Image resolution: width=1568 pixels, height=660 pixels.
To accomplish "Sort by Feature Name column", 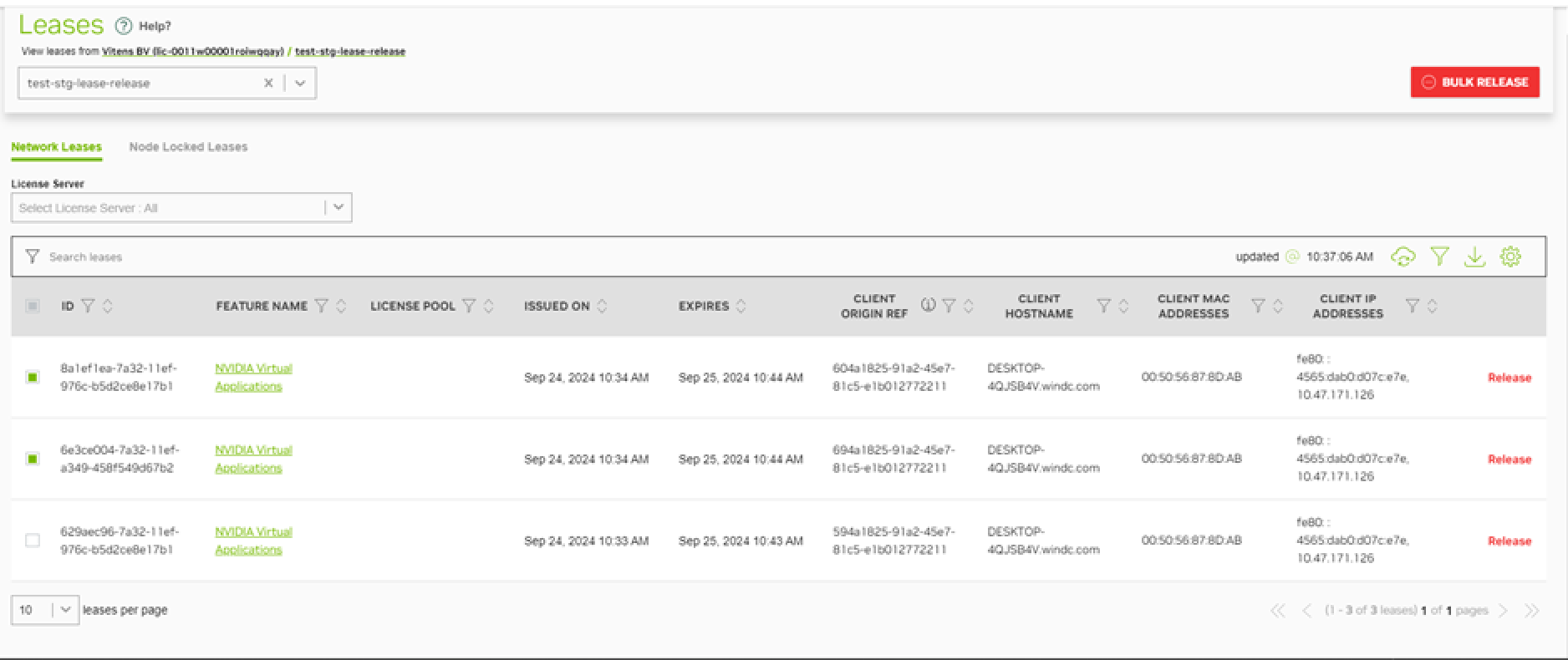I will pyautogui.click(x=341, y=306).
